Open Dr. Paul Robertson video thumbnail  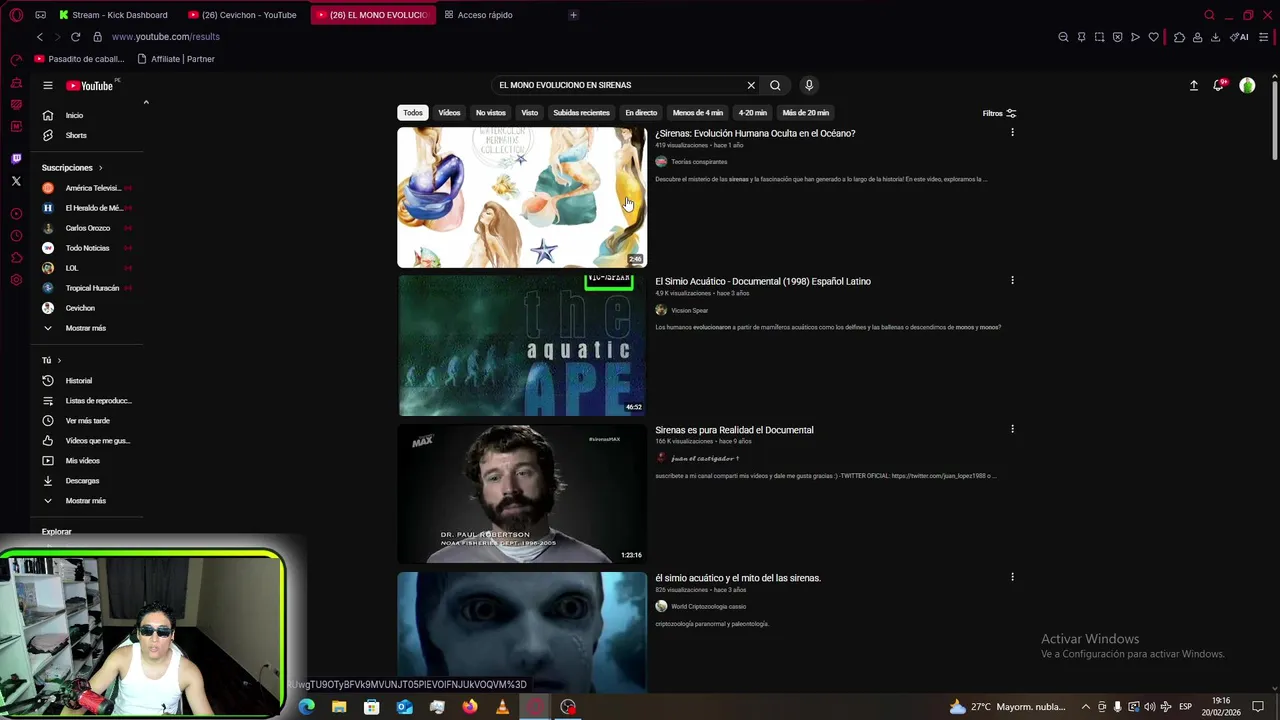click(x=522, y=493)
